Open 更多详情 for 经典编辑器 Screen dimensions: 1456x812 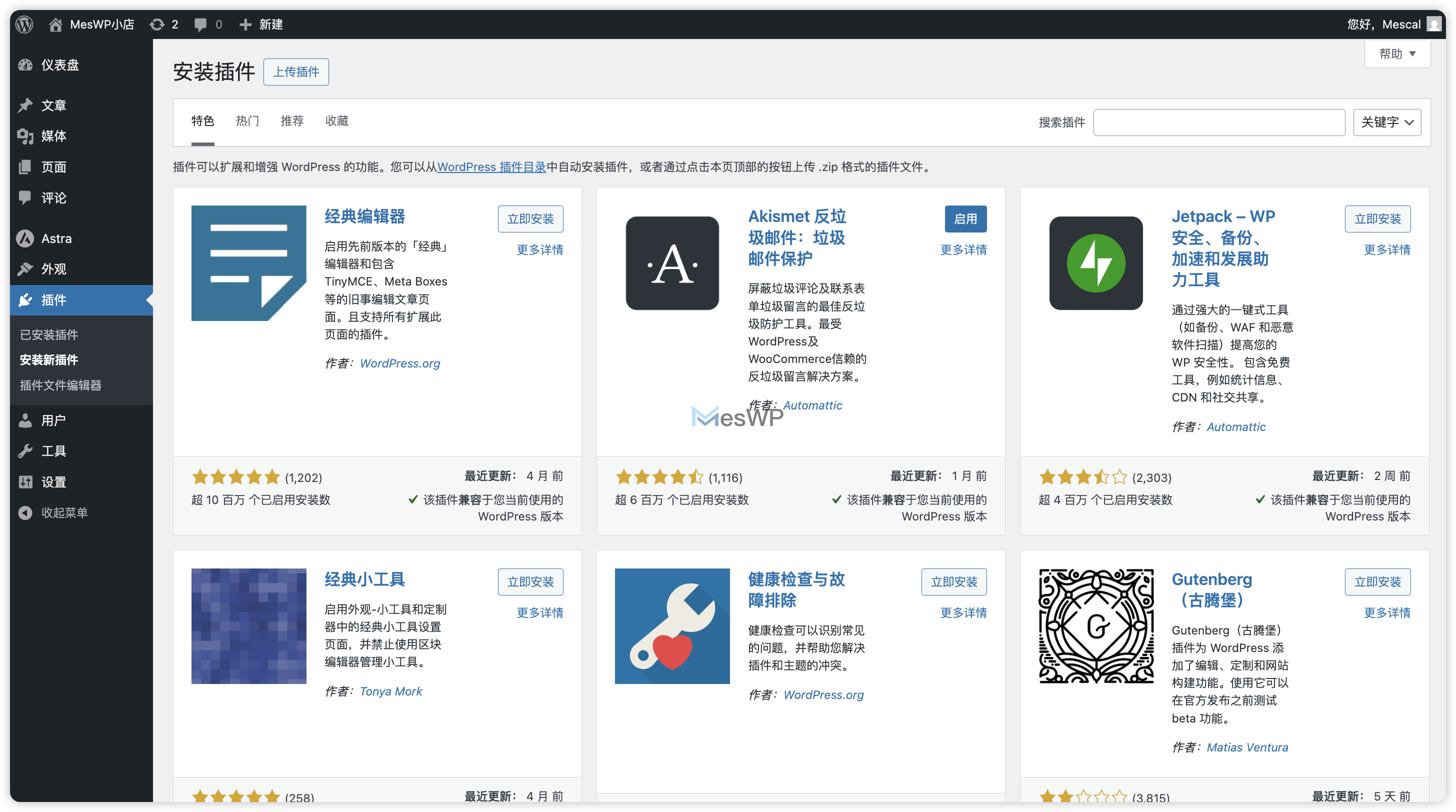point(540,250)
